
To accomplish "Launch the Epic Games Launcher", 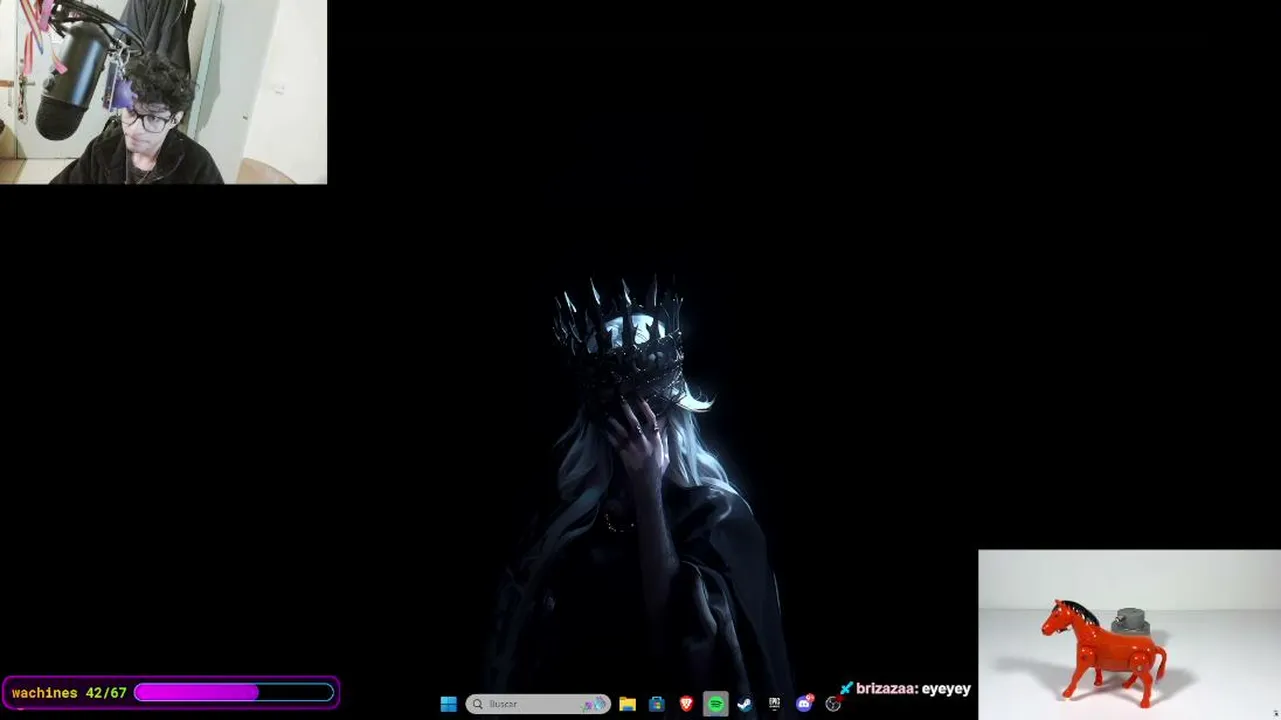I will point(774,704).
